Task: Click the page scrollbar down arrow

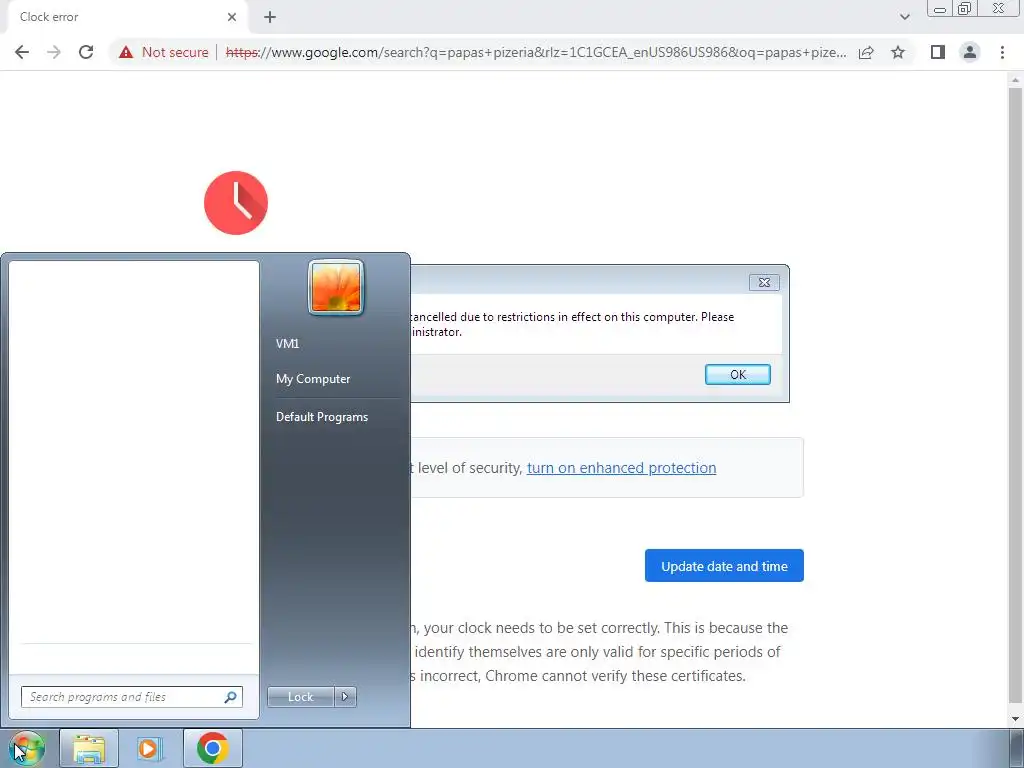Action: coord(1015,719)
